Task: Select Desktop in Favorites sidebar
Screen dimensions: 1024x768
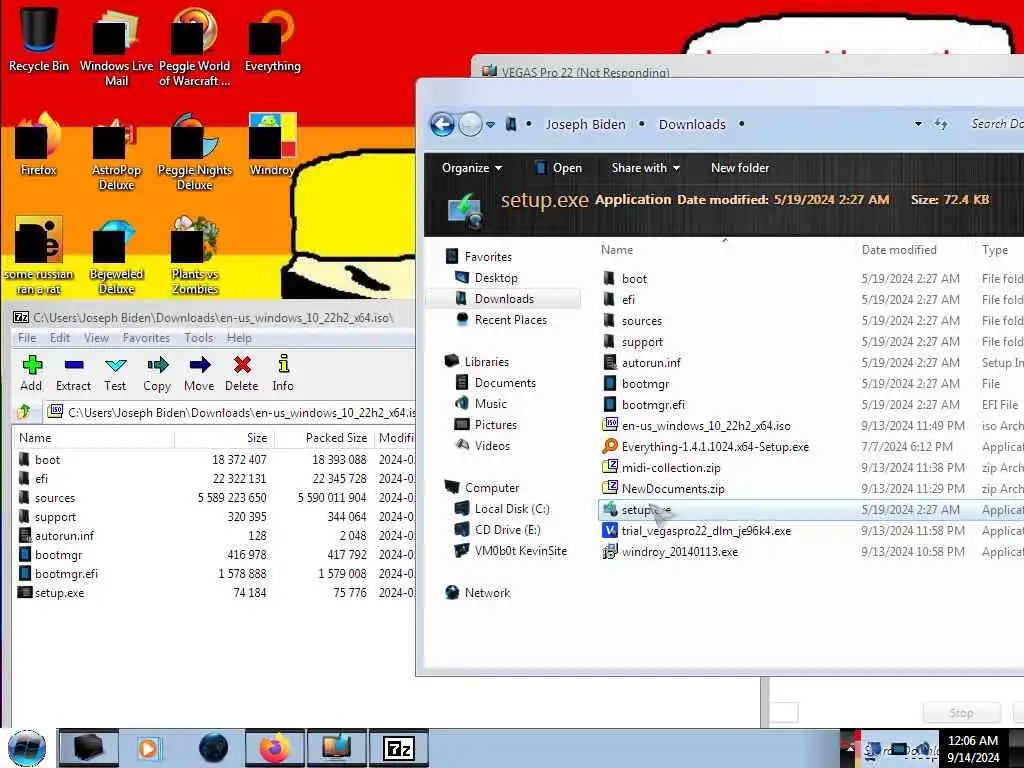Action: click(496, 278)
